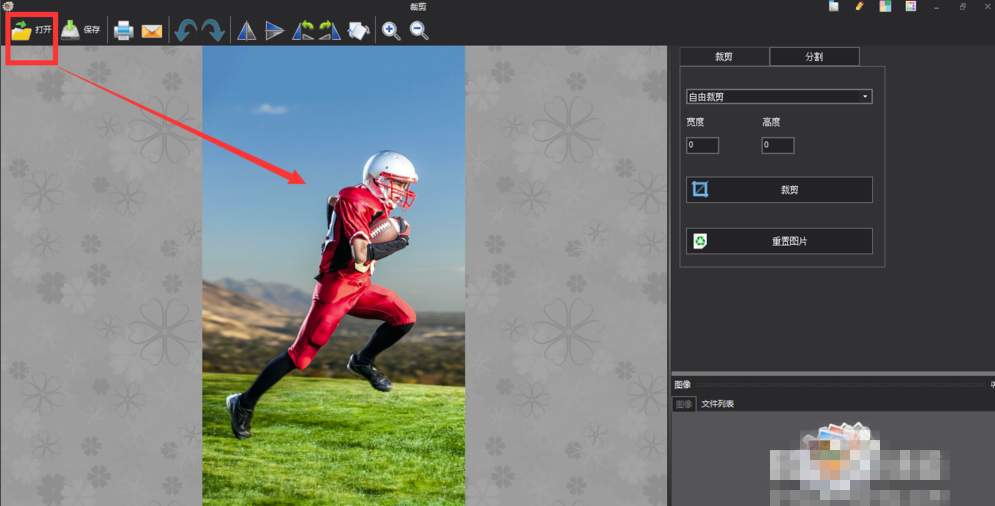Screen dimensions: 995x506
Task: Open the 文件列表 file list tab
Action: pos(717,404)
